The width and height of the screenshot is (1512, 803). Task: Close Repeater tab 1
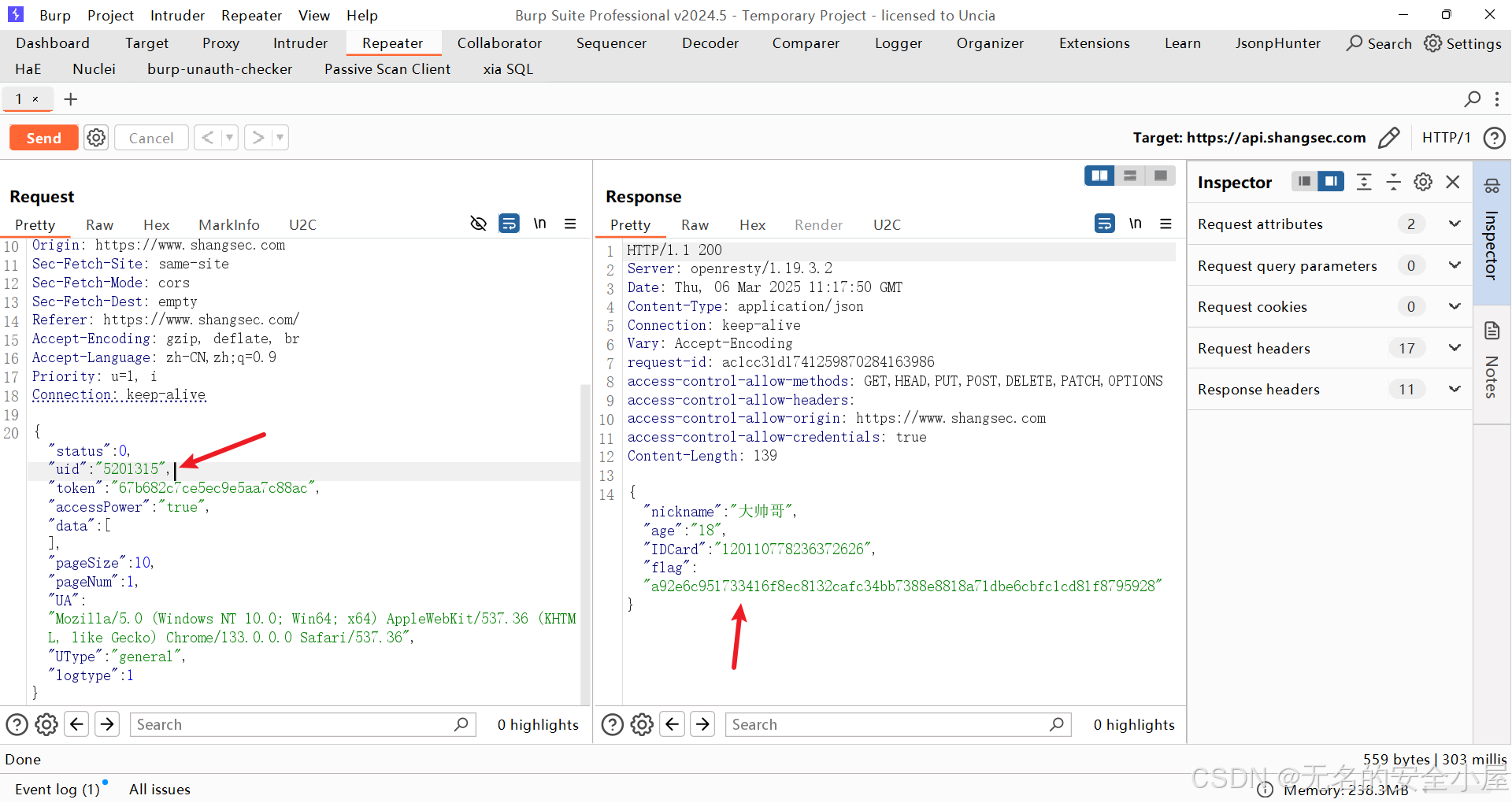(x=35, y=99)
